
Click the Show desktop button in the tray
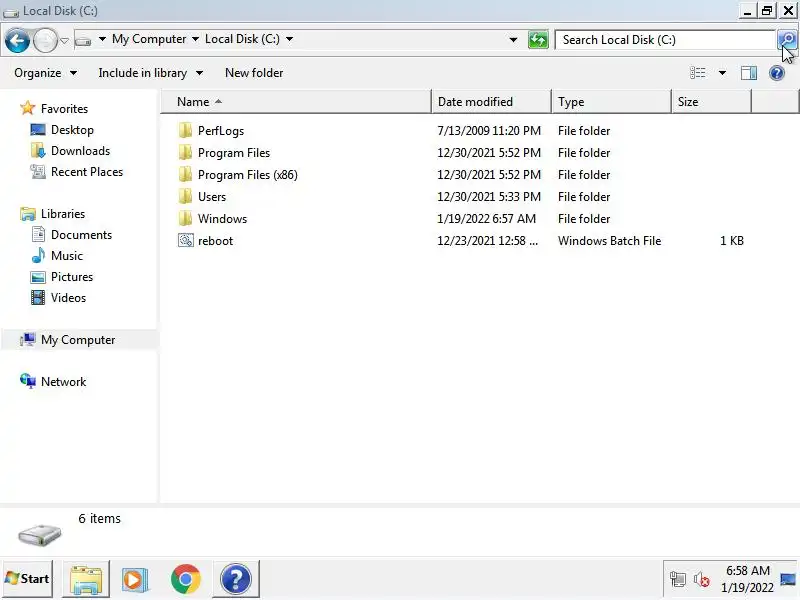(788, 579)
